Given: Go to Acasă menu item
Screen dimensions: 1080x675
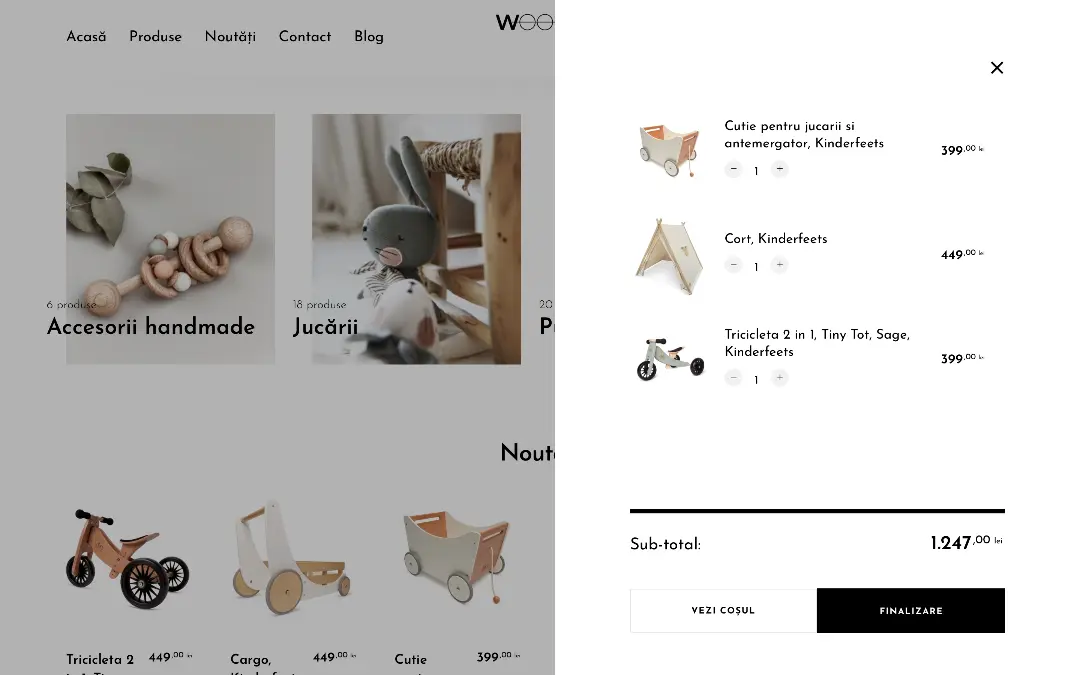Looking at the screenshot, I should 86,37.
